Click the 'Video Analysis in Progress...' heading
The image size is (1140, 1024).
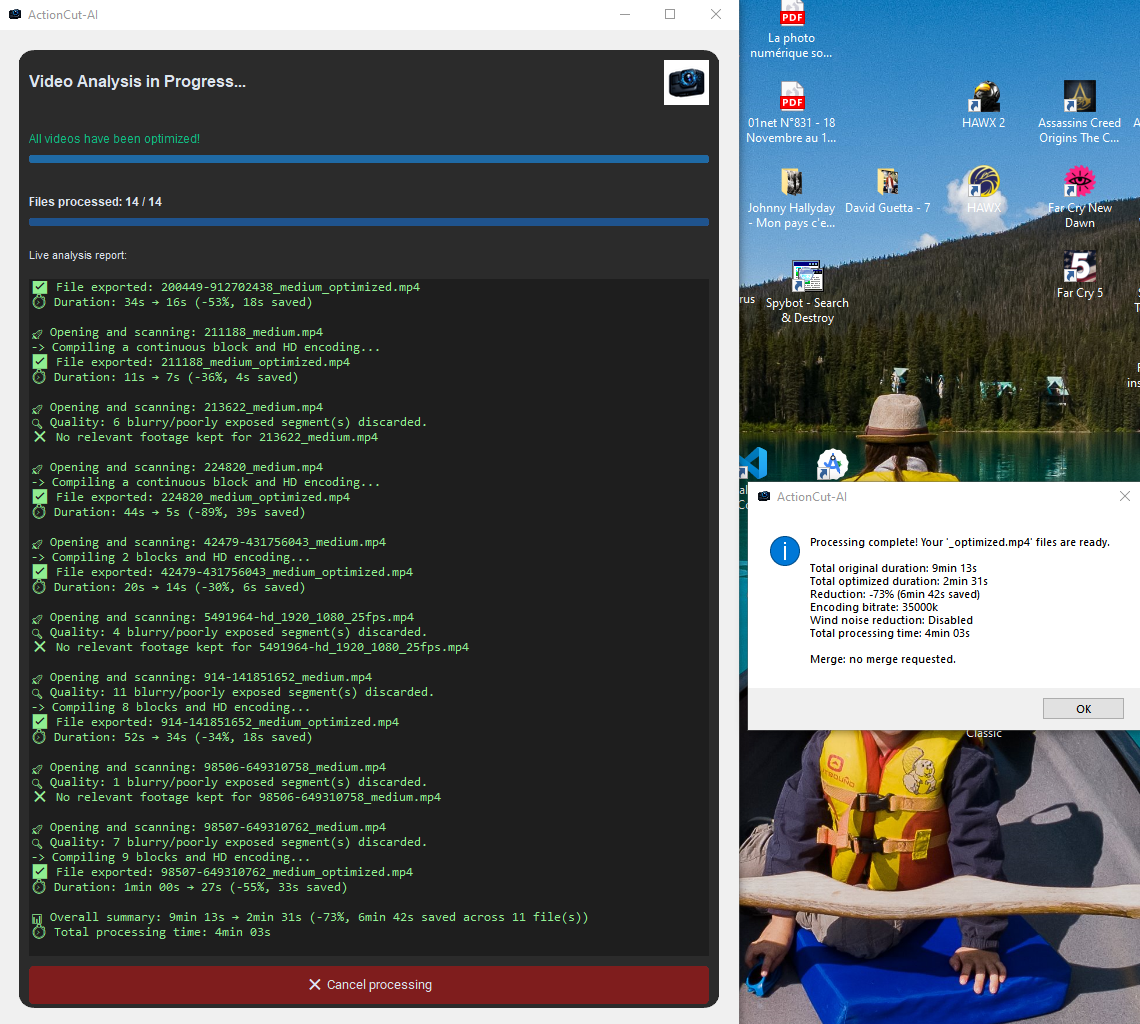tap(137, 81)
